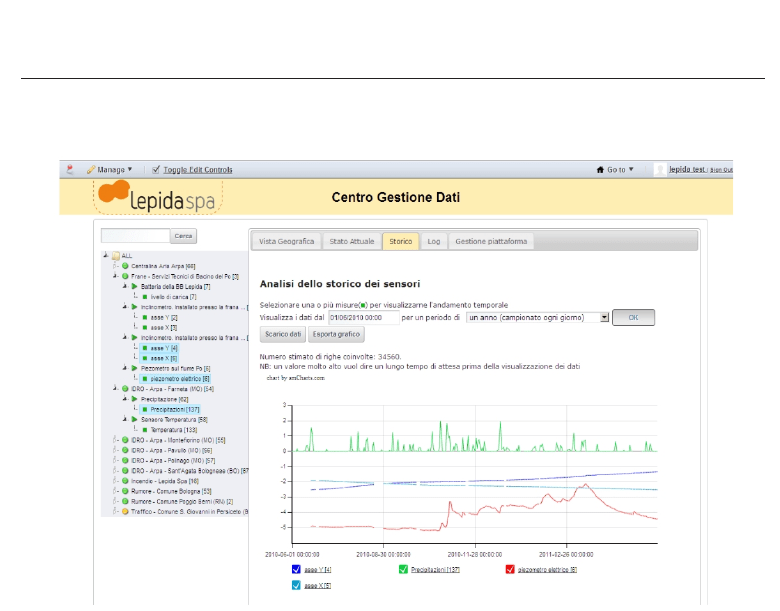Click the ALL folder icon in tree

click(x=116, y=256)
